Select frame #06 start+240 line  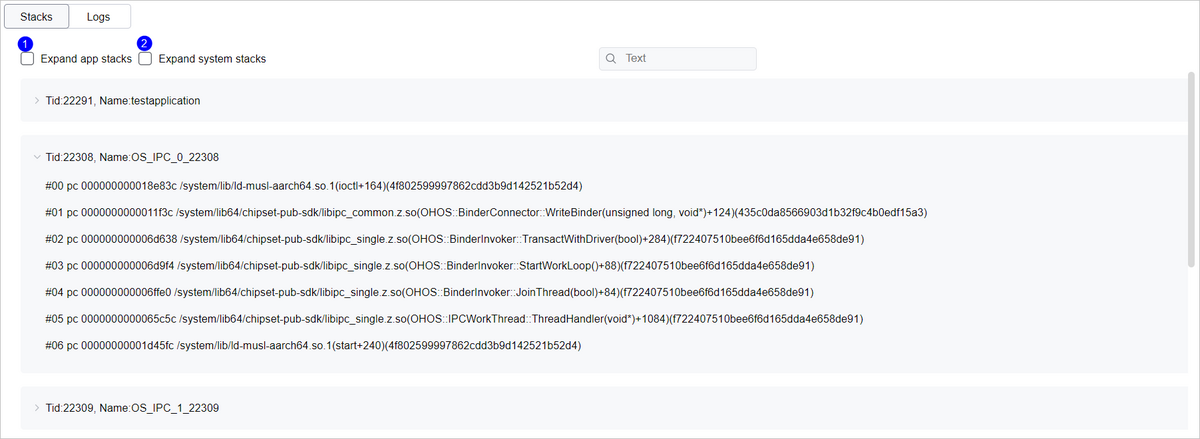[313, 346]
